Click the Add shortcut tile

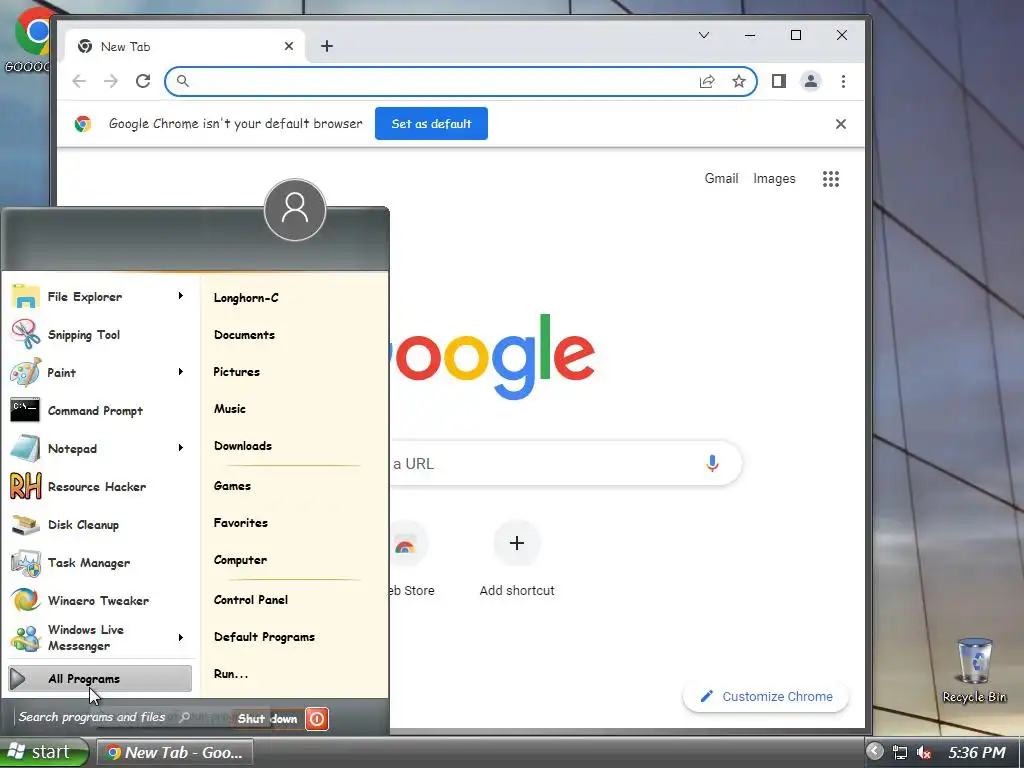click(517, 559)
